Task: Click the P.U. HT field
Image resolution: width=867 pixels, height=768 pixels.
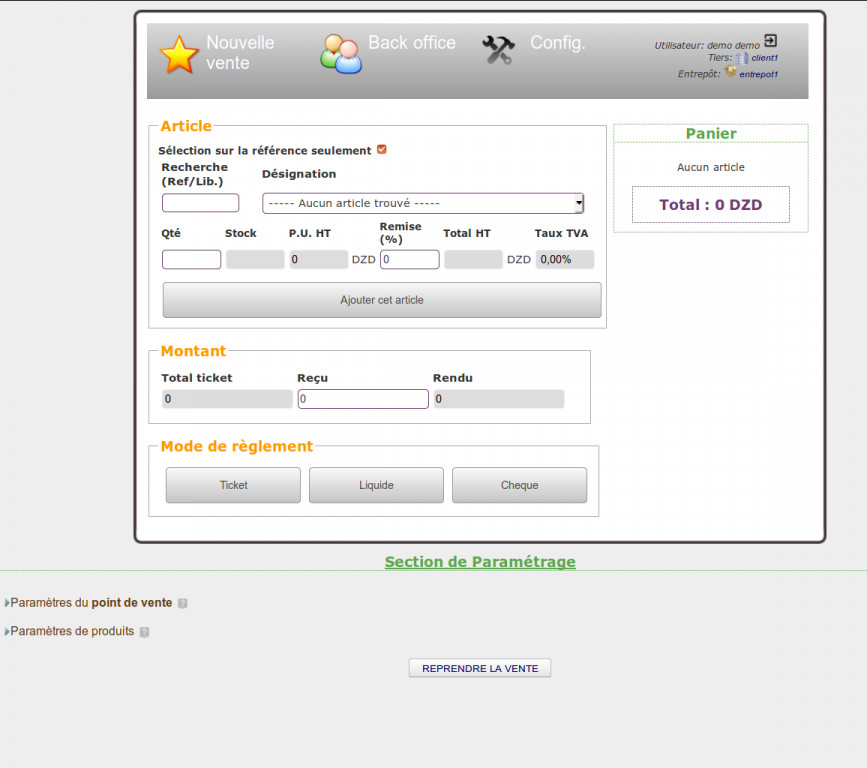Action: [x=318, y=259]
